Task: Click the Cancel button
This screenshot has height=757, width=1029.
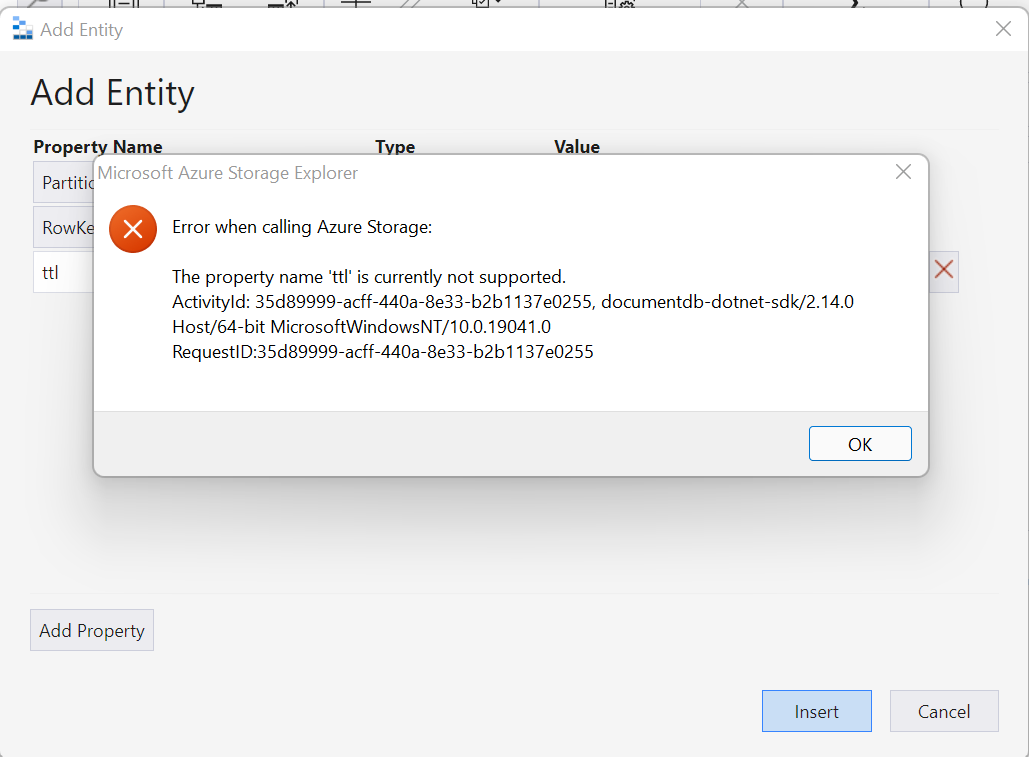Action: (943, 711)
